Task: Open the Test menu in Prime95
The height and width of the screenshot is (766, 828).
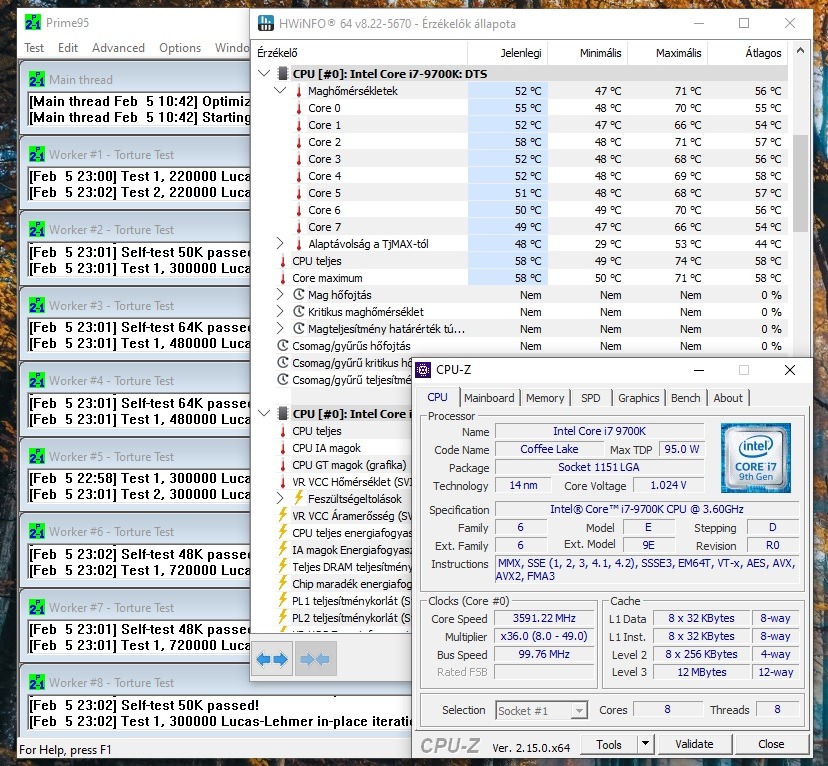Action: (x=34, y=48)
